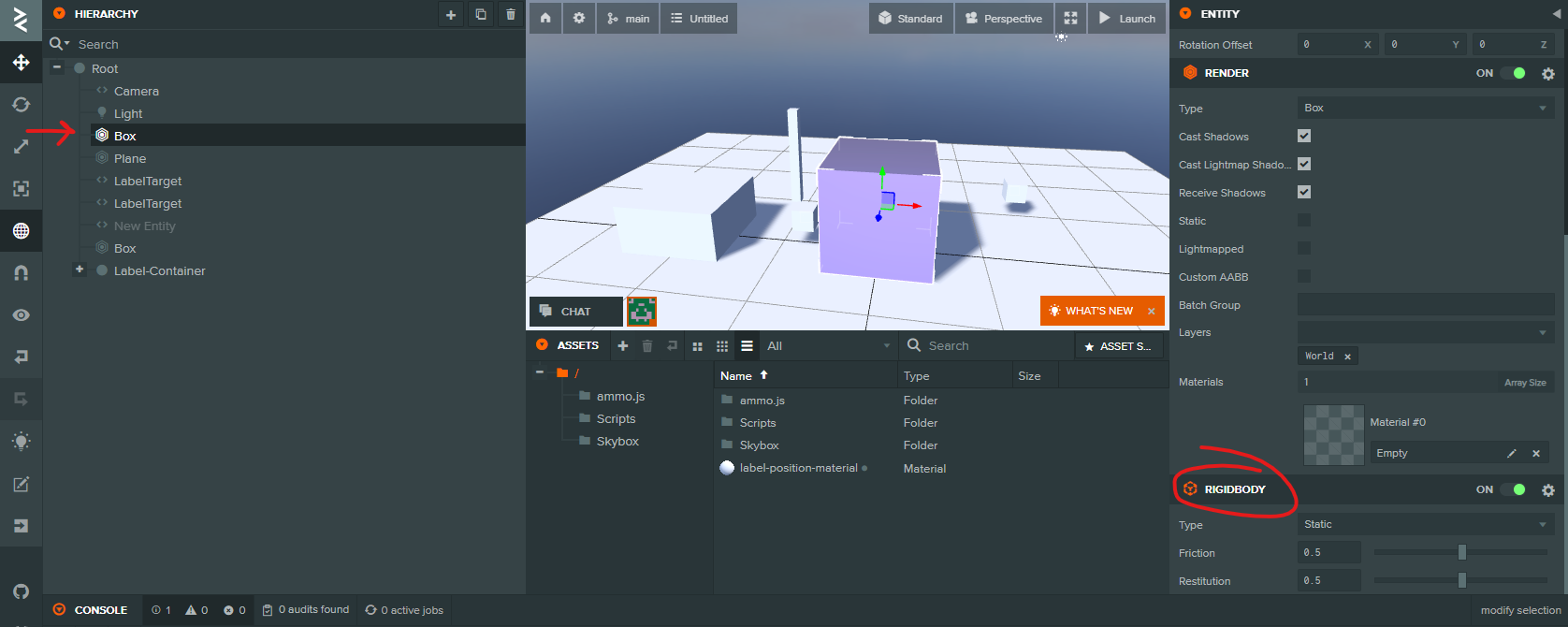The width and height of the screenshot is (1568, 627).
Task: Duplicate entity using Hierarchy copy icon
Action: pos(480,14)
